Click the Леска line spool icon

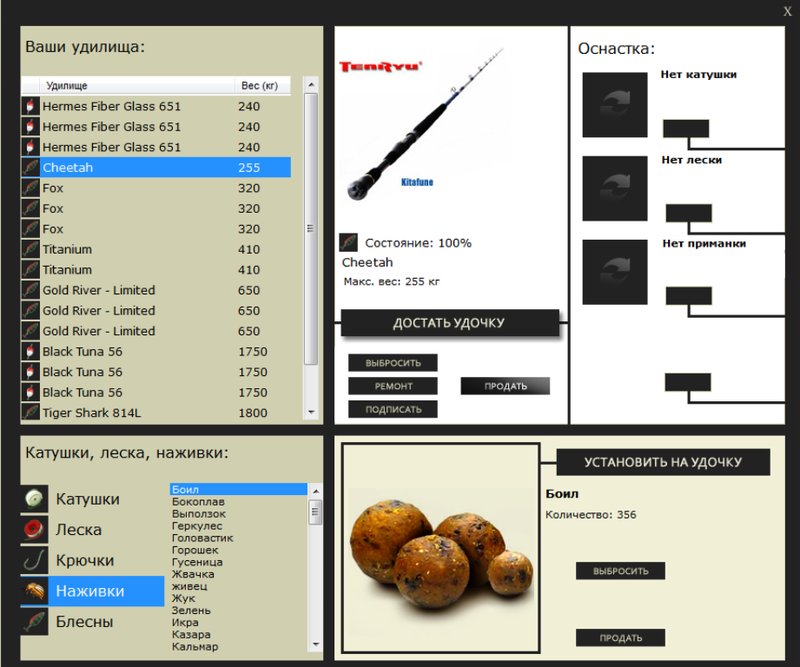tap(34, 529)
